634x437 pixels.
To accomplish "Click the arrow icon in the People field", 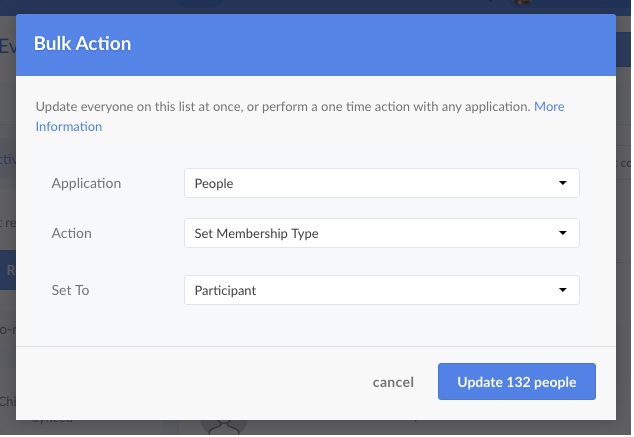I will (x=563, y=184).
